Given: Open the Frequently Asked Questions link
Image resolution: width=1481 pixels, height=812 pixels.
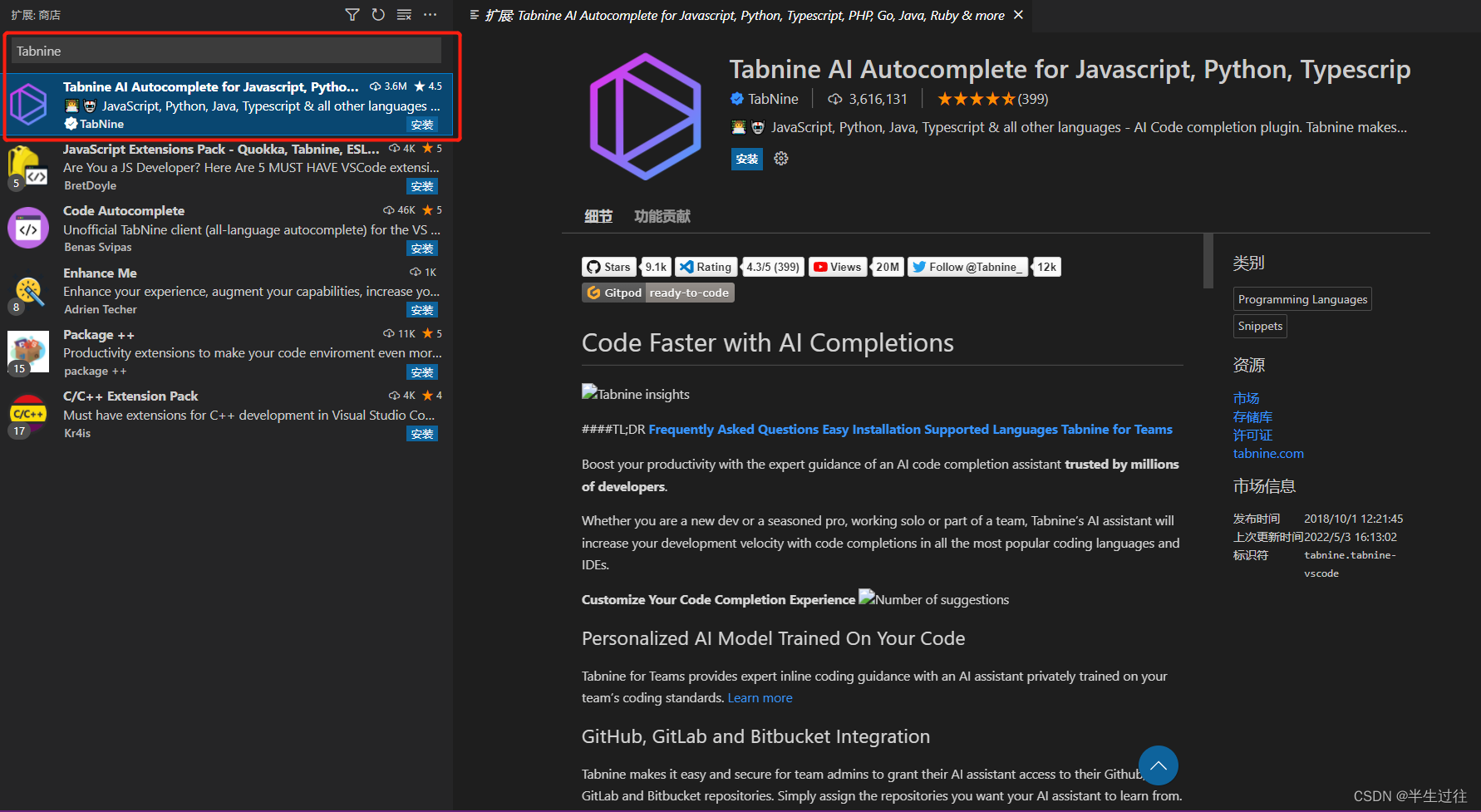Looking at the screenshot, I should point(734,430).
